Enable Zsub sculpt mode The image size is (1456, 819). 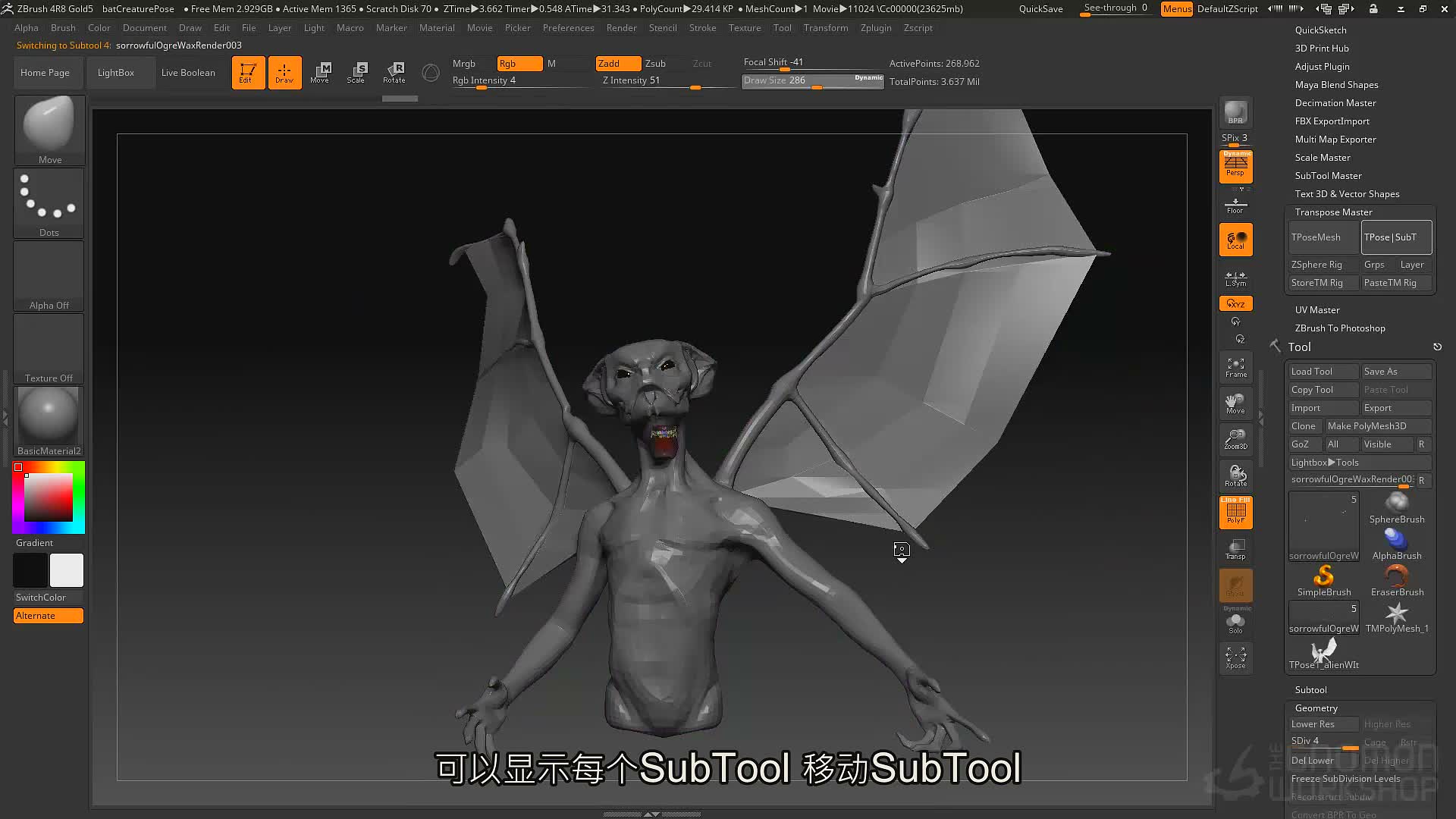pos(655,64)
